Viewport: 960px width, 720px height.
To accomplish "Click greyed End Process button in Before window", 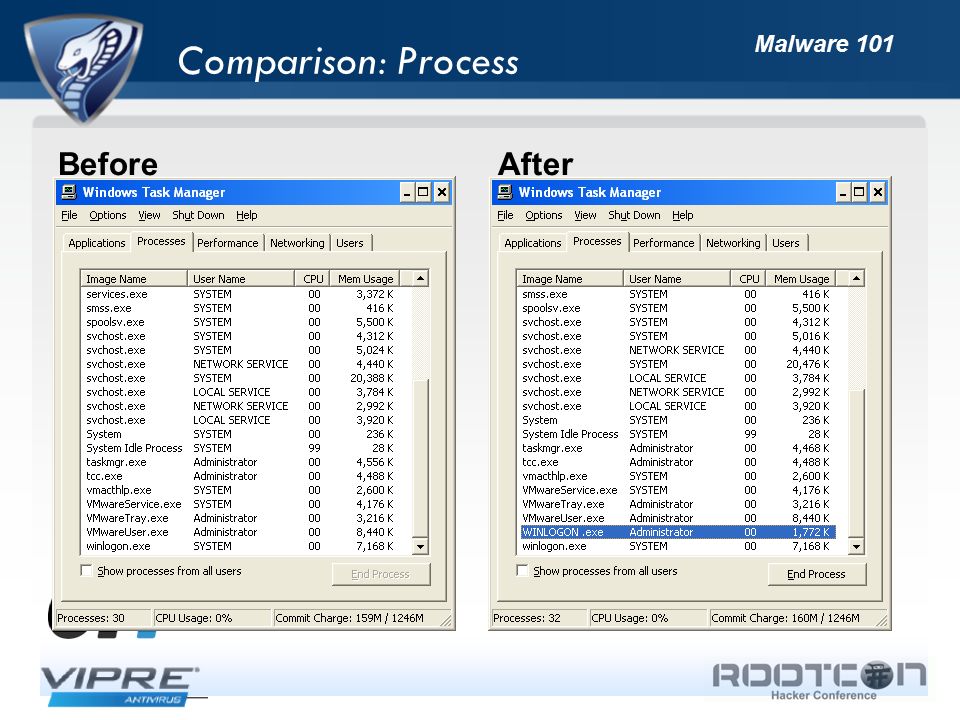I will click(x=381, y=574).
